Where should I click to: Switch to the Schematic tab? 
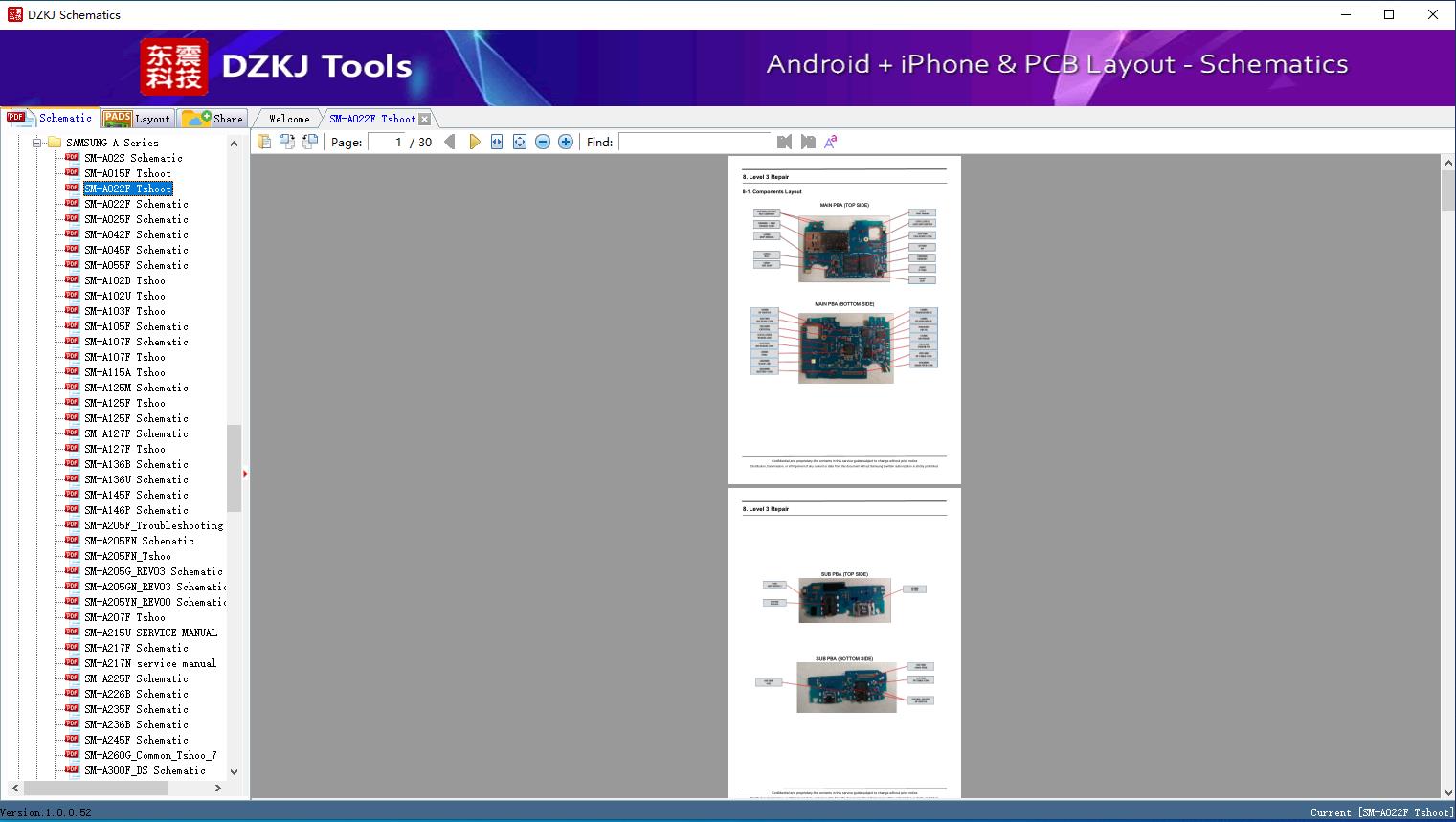[50, 118]
